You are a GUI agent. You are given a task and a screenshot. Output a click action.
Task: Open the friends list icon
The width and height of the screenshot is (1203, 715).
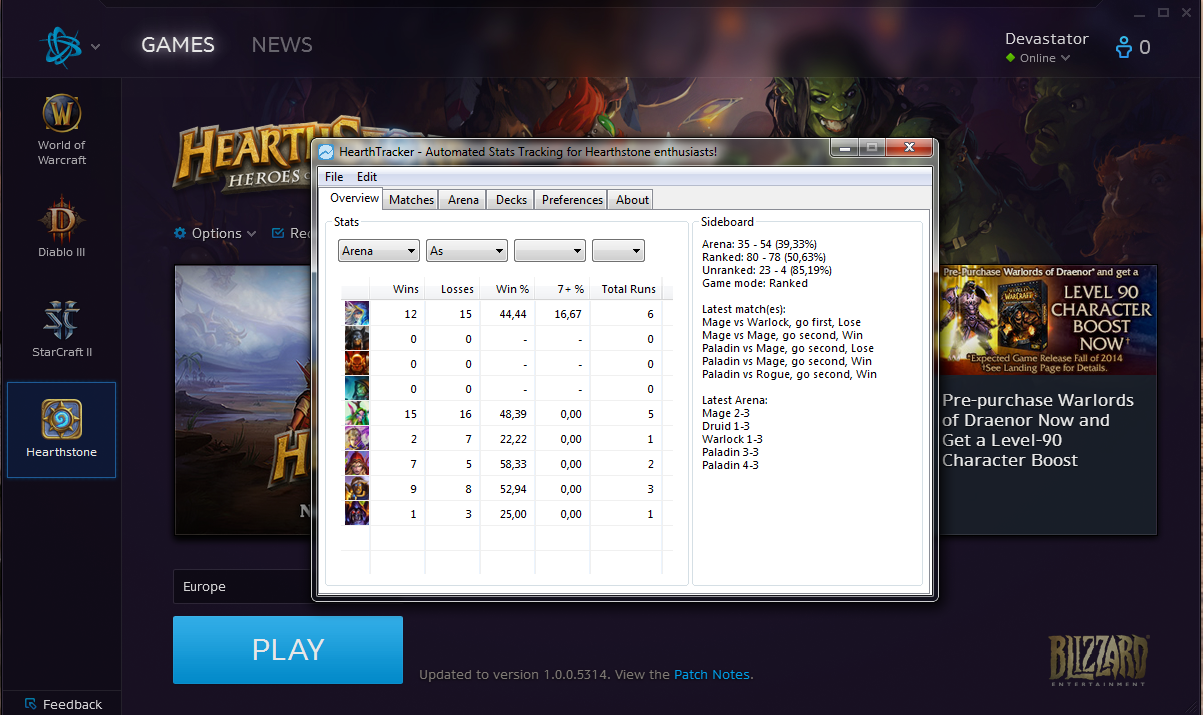pos(1124,47)
